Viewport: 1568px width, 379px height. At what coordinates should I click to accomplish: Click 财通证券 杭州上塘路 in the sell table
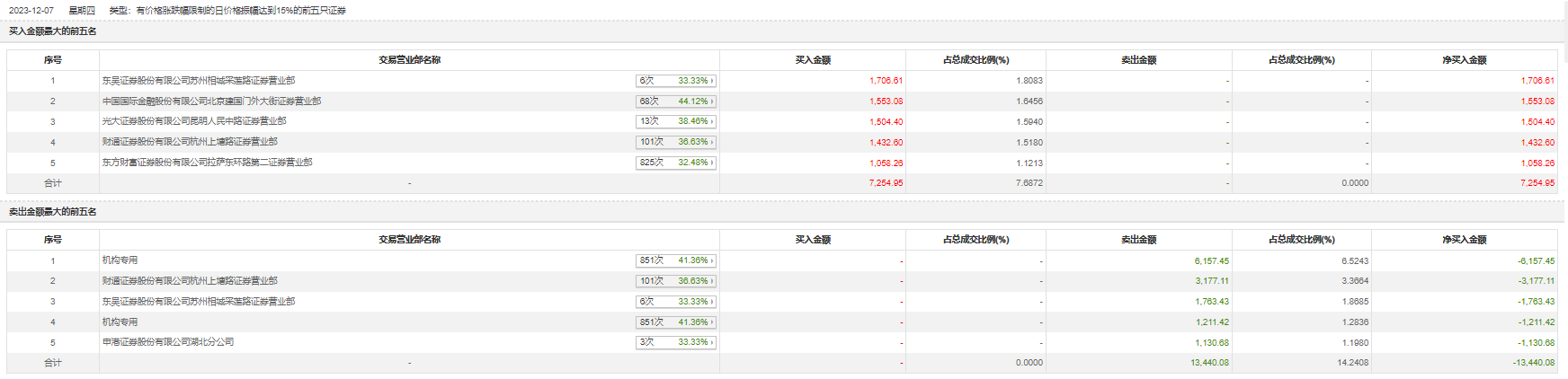190,281
